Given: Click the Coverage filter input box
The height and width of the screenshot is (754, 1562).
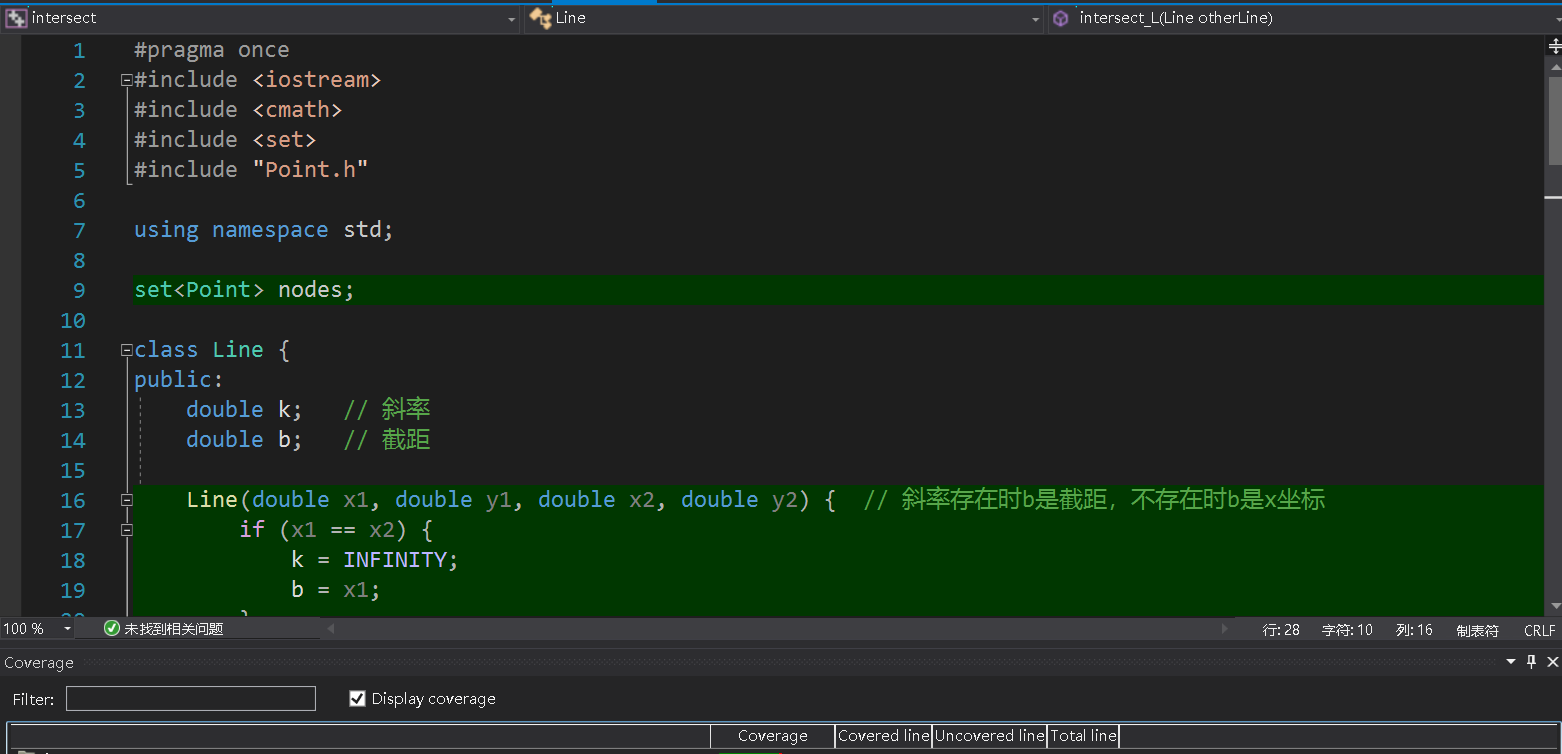Looking at the screenshot, I should click(x=191, y=698).
